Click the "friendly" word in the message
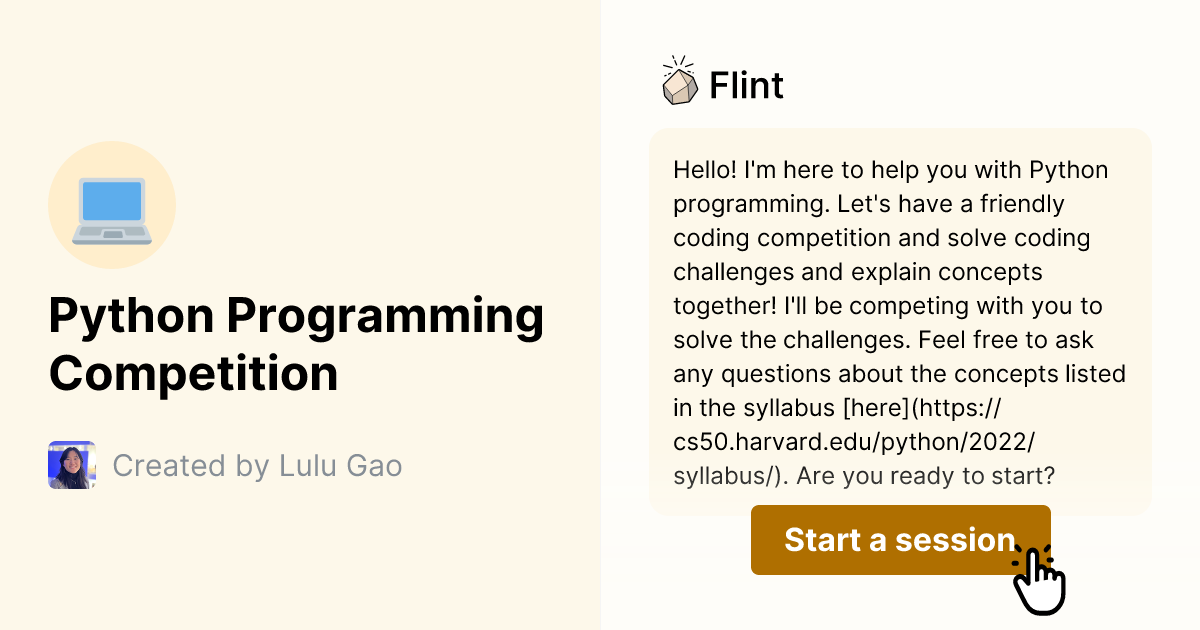The image size is (1200, 630). pyautogui.click(x=1015, y=204)
